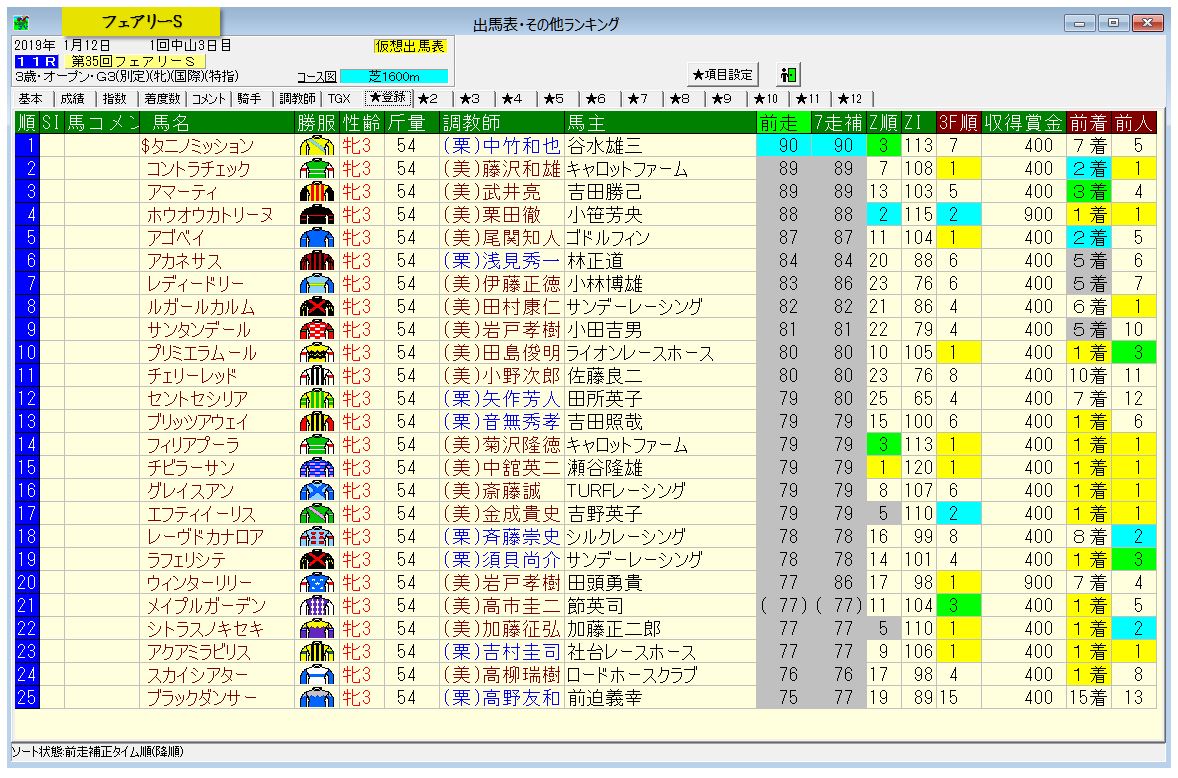This screenshot has height=778, width=1178.
Task: Select the silks icon in the アマーティ row
Action: [316, 191]
